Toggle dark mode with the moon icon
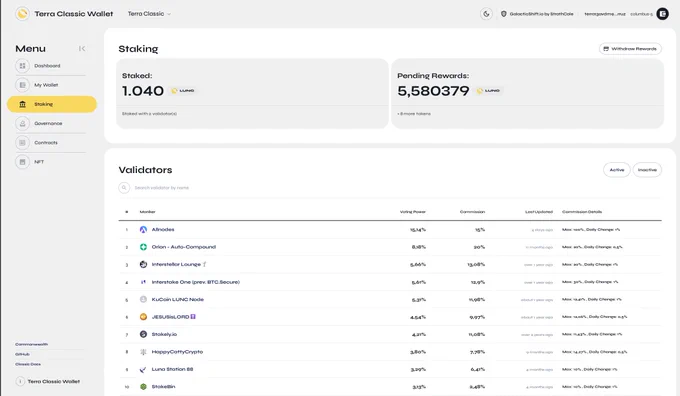Screen dimensions: 680x396 click(x=486, y=14)
